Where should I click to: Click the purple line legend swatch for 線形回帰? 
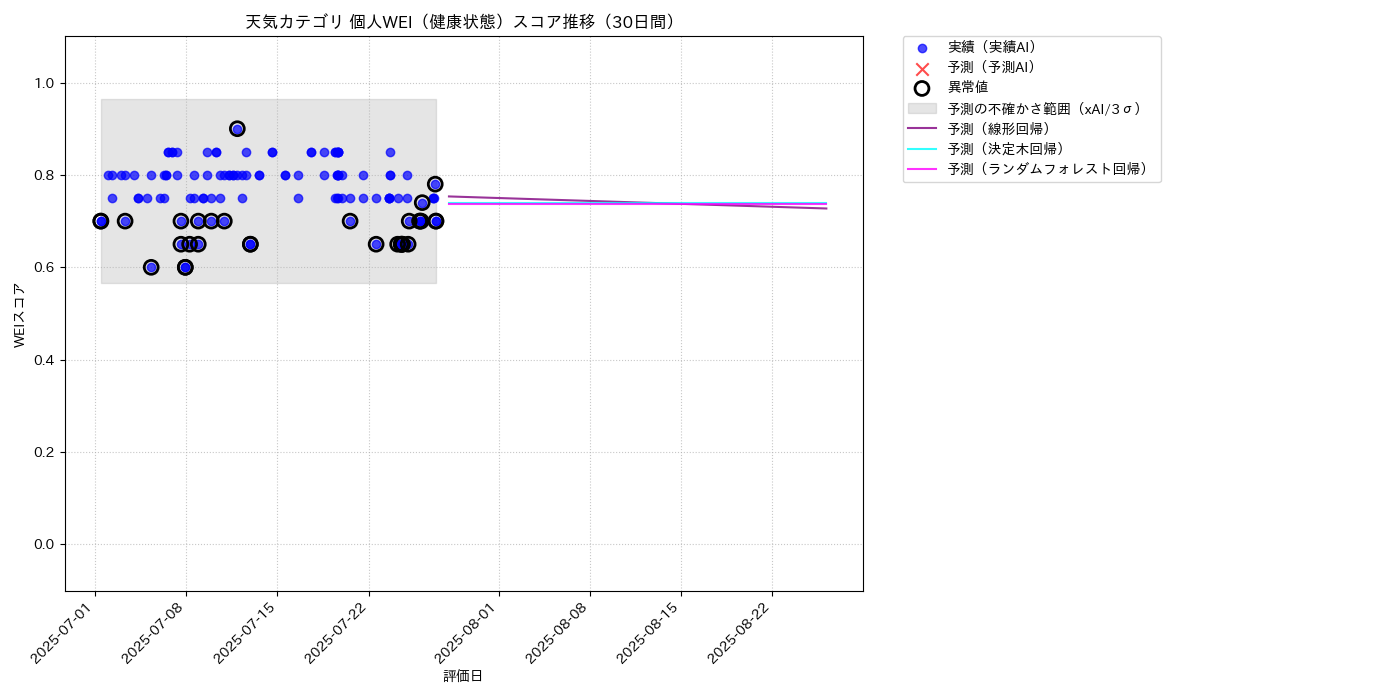922,128
